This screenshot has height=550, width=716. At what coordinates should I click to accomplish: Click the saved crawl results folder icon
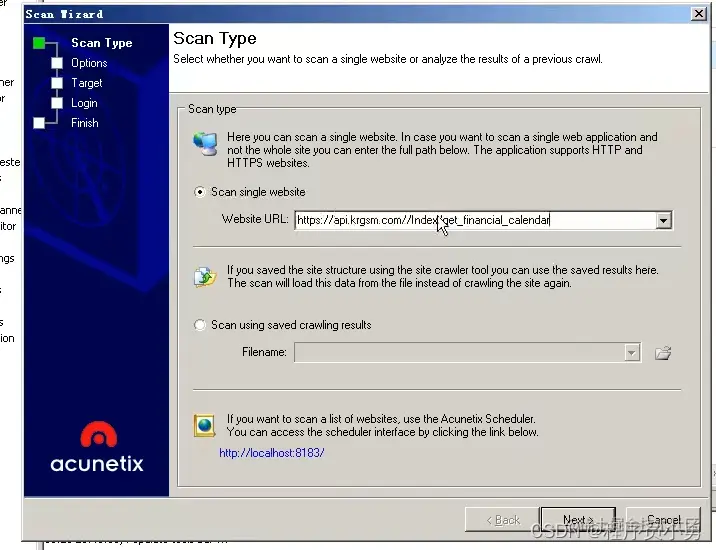coord(205,277)
